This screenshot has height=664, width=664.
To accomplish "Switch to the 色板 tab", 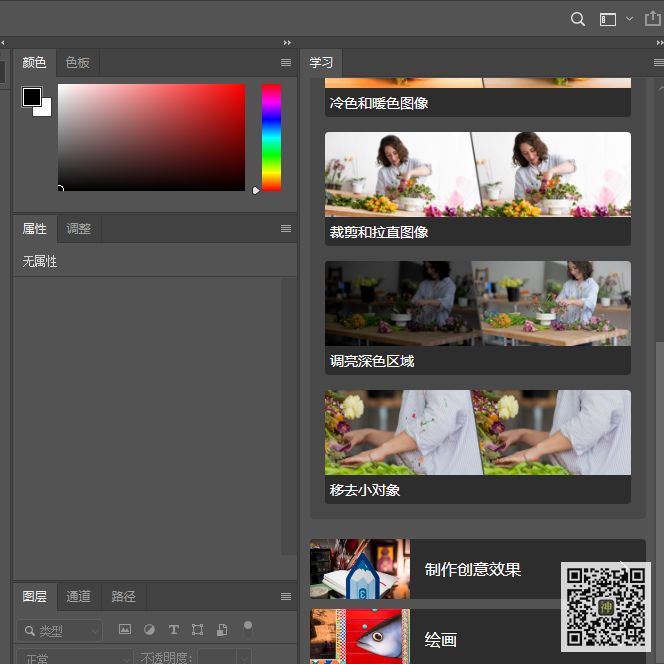I will click(x=77, y=63).
